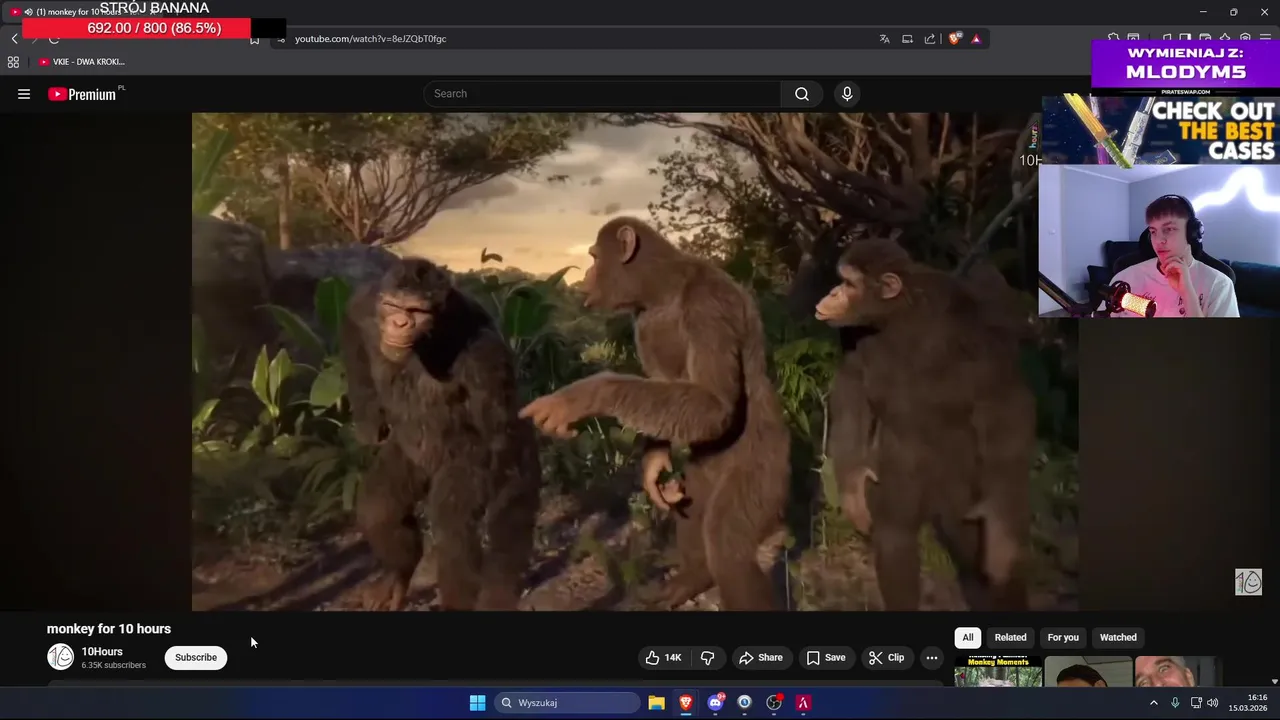Select the Watched filter chip
1280x720 pixels.
(x=1118, y=637)
